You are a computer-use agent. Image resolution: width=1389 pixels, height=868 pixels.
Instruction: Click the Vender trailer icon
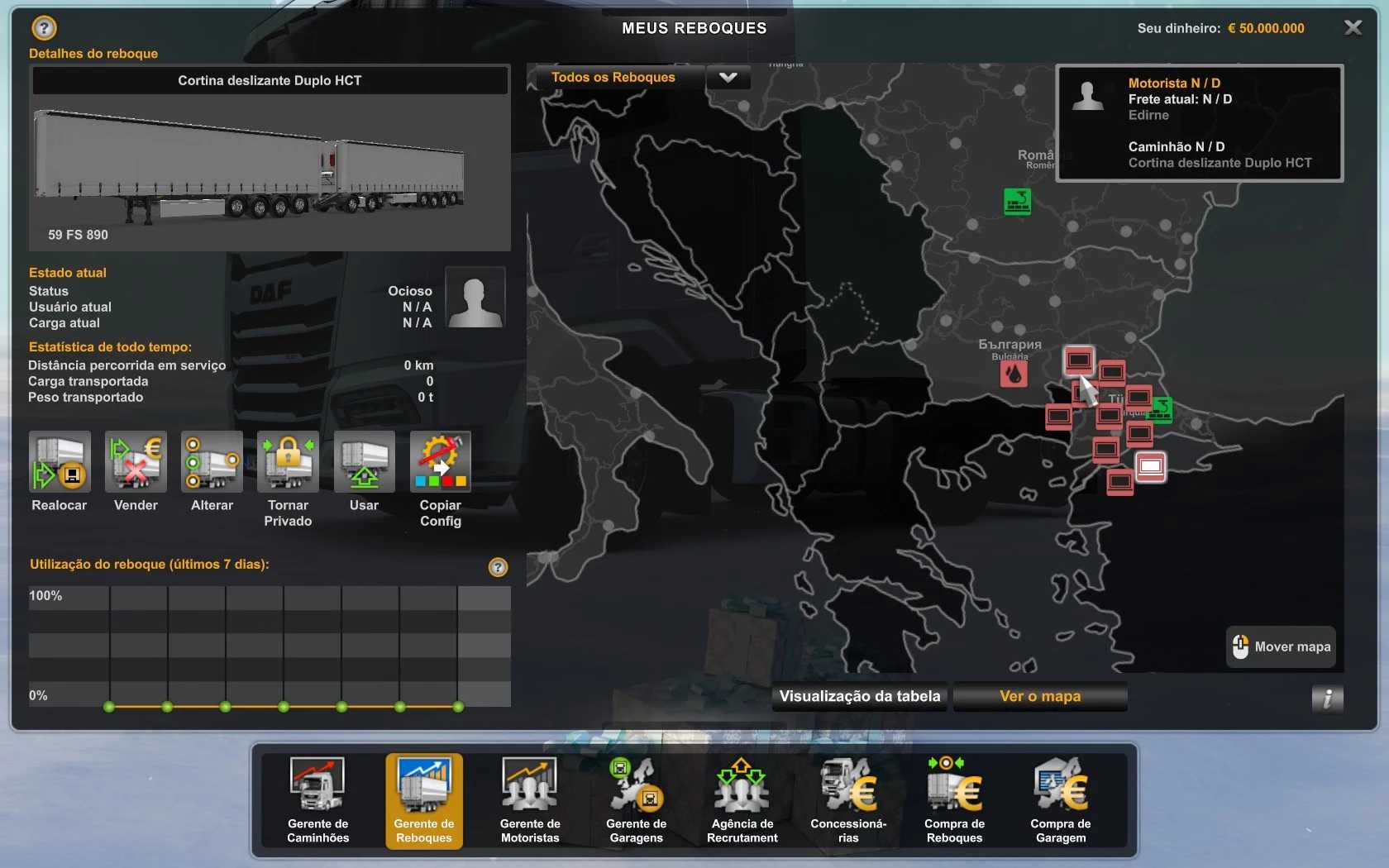click(x=136, y=462)
